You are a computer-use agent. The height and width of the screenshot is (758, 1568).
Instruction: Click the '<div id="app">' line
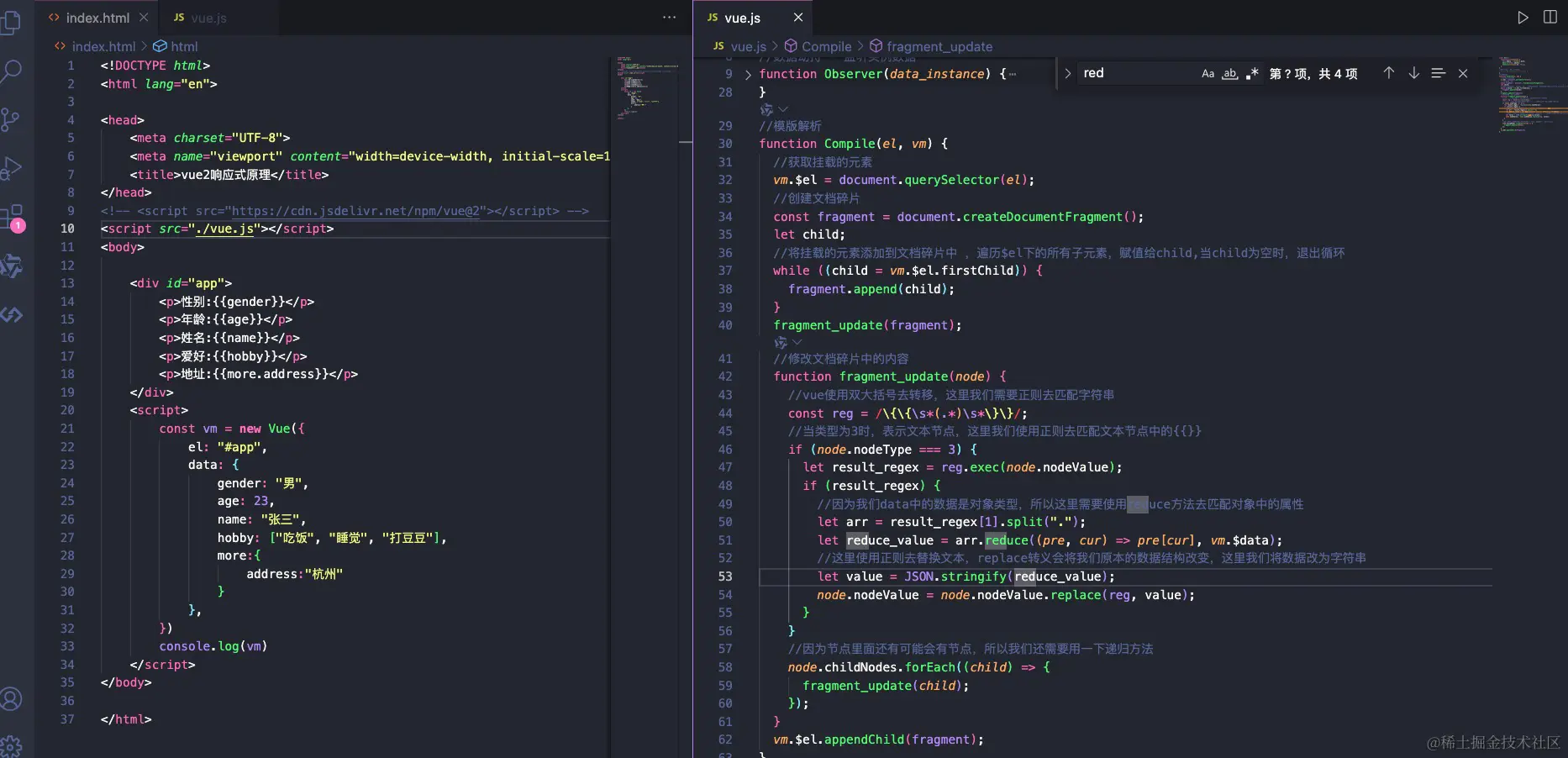[181, 283]
